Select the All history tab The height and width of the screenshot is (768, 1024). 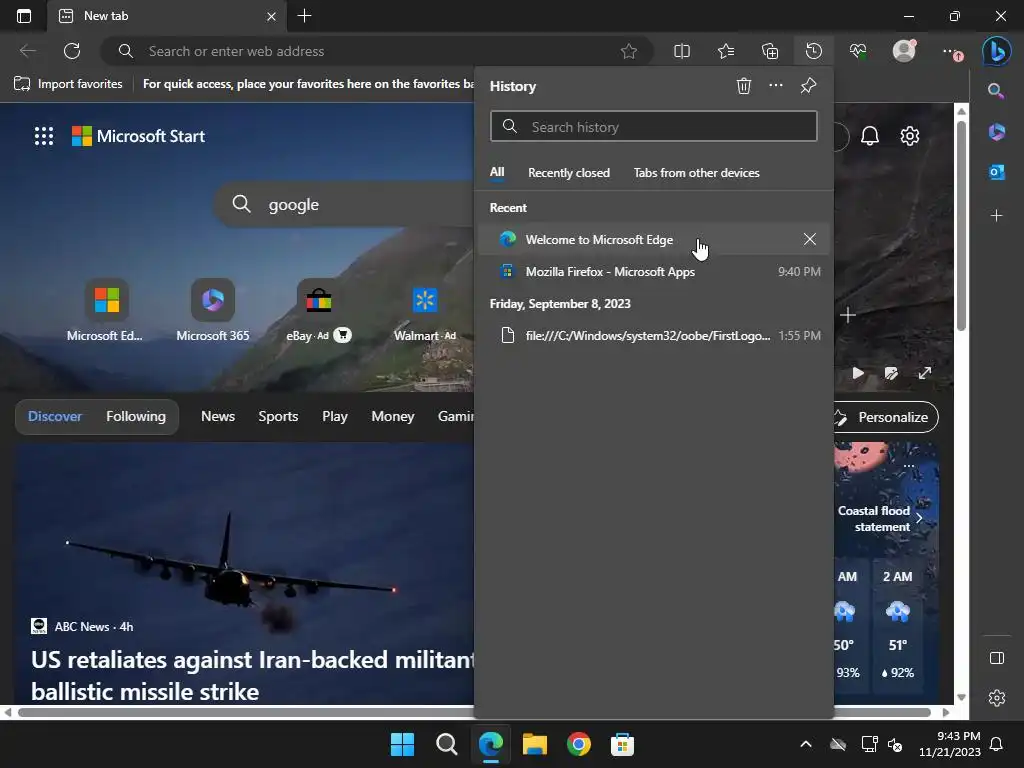497,172
